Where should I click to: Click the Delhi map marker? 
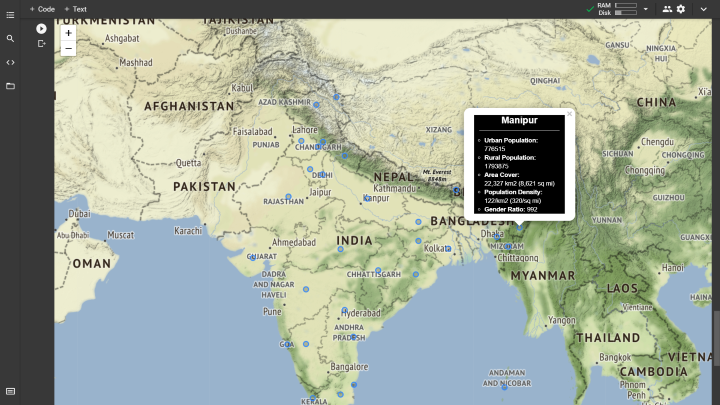[x=323, y=174]
